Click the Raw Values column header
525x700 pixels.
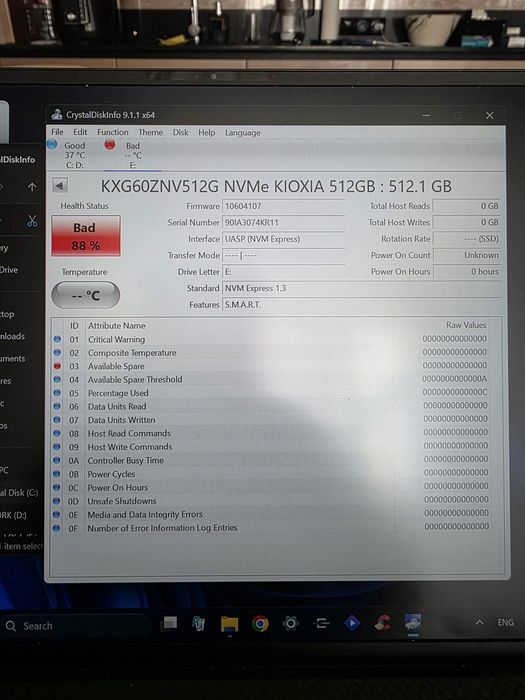tap(466, 325)
